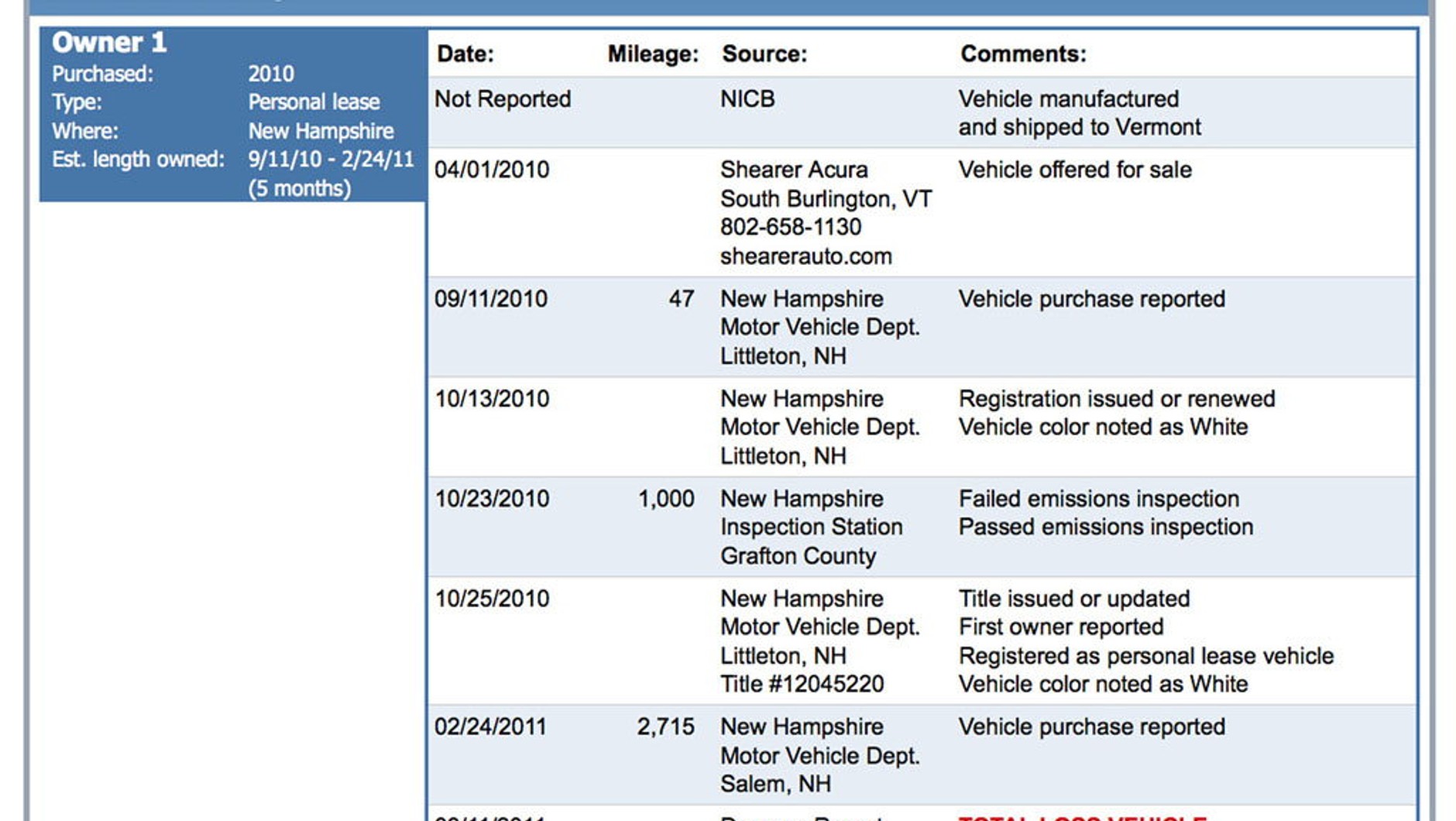Click 'Title issued or updated' comment
Image resolution: width=1456 pixels, height=821 pixels.
coord(1074,599)
